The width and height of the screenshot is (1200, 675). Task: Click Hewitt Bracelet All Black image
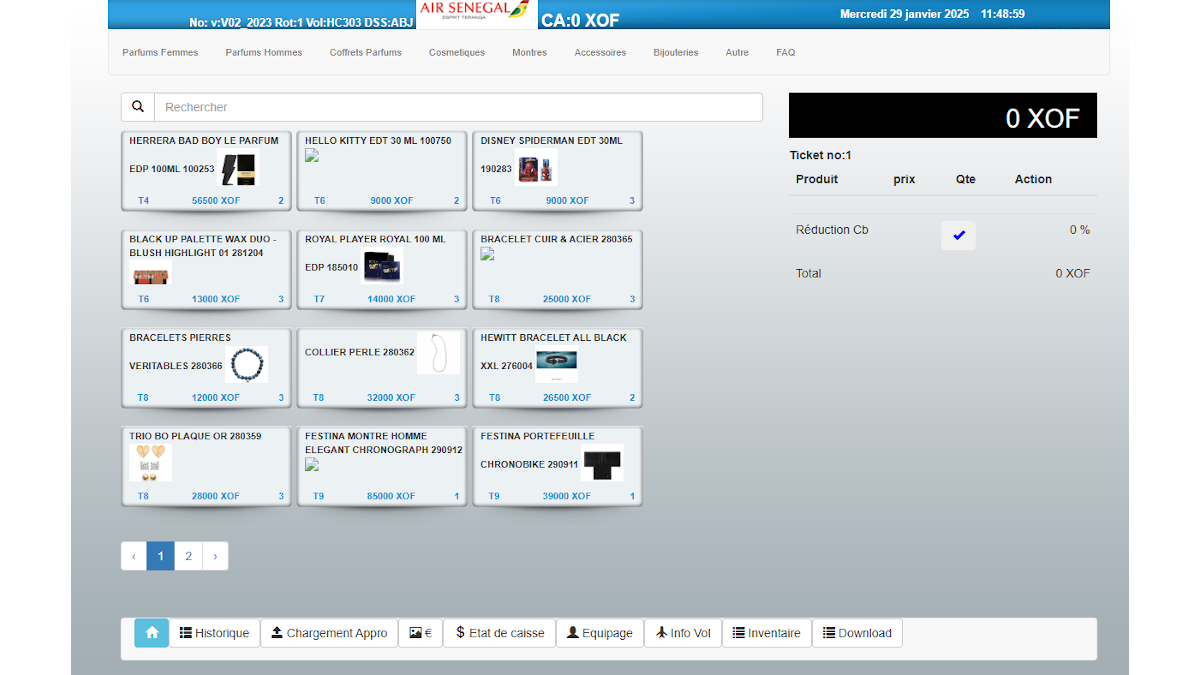tap(556, 365)
